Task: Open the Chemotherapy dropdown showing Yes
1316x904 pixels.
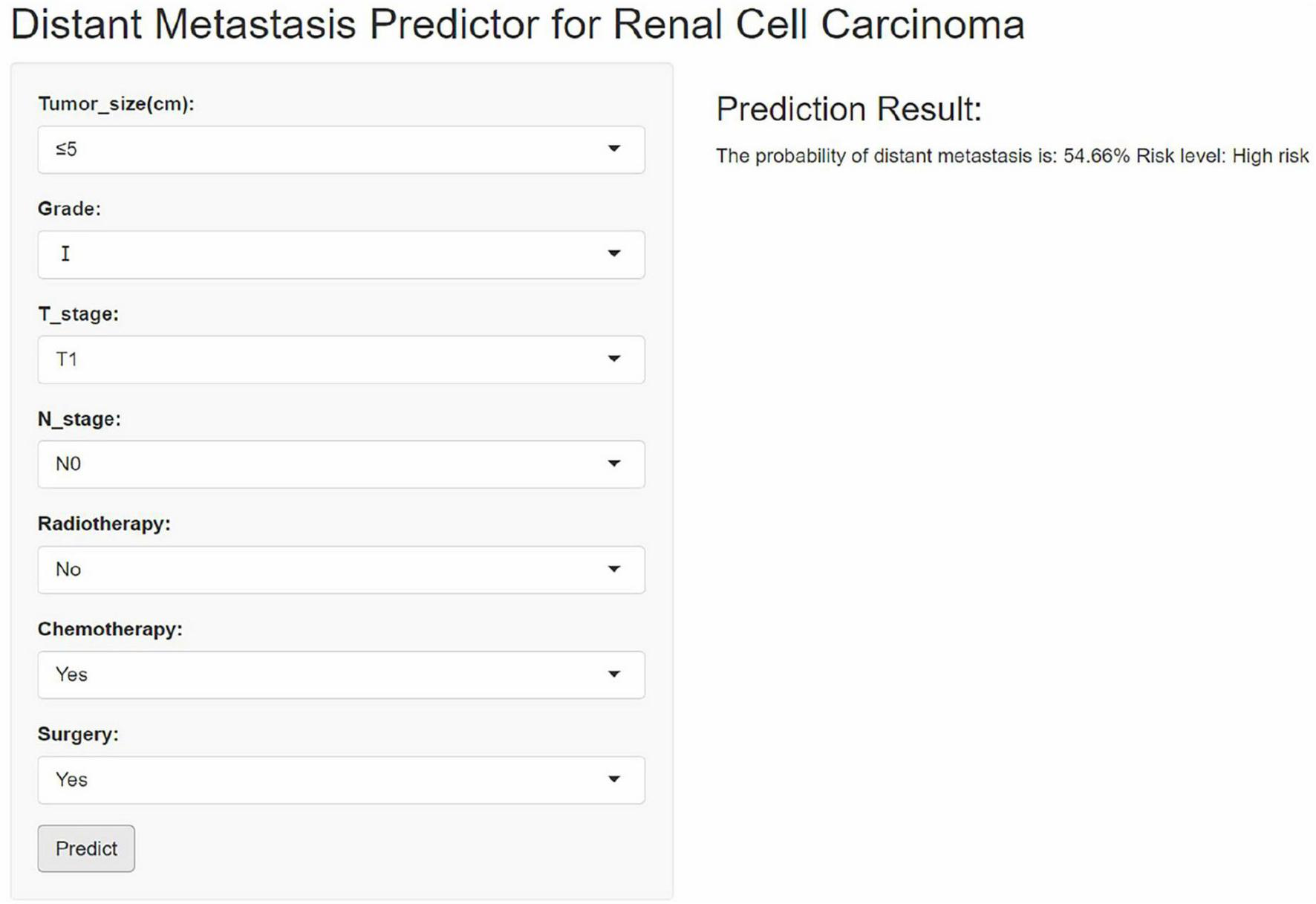Action: coord(341,674)
